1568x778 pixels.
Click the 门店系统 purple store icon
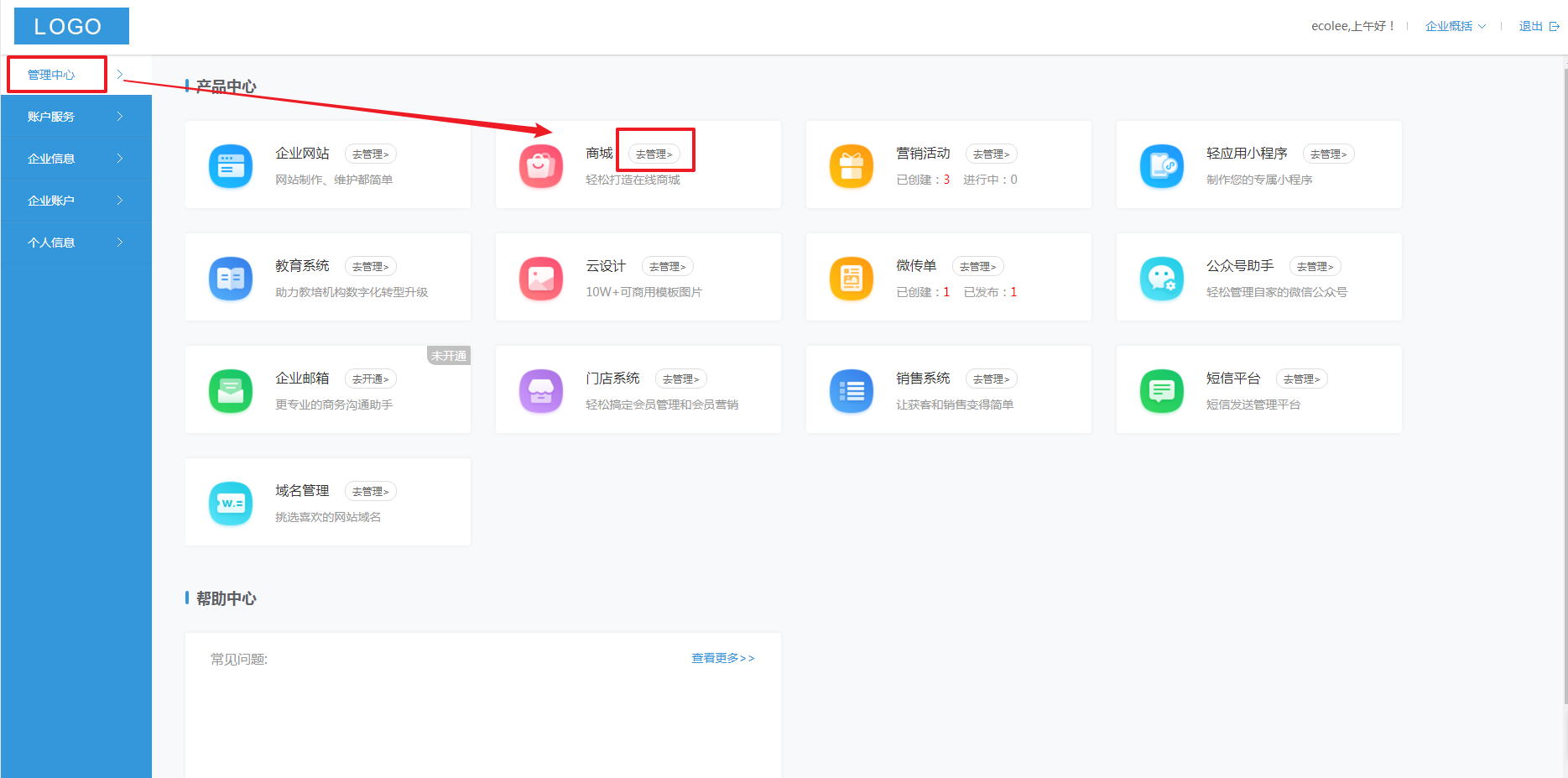(541, 391)
